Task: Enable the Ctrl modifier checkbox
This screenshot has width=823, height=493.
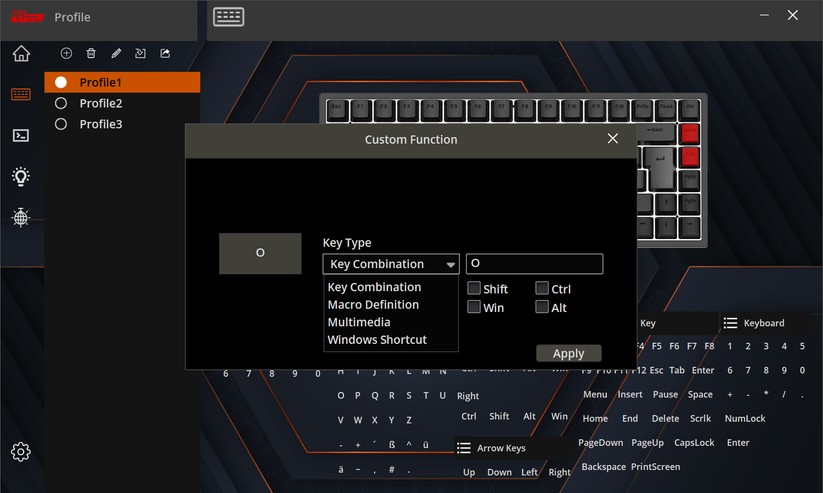Action: 542,288
